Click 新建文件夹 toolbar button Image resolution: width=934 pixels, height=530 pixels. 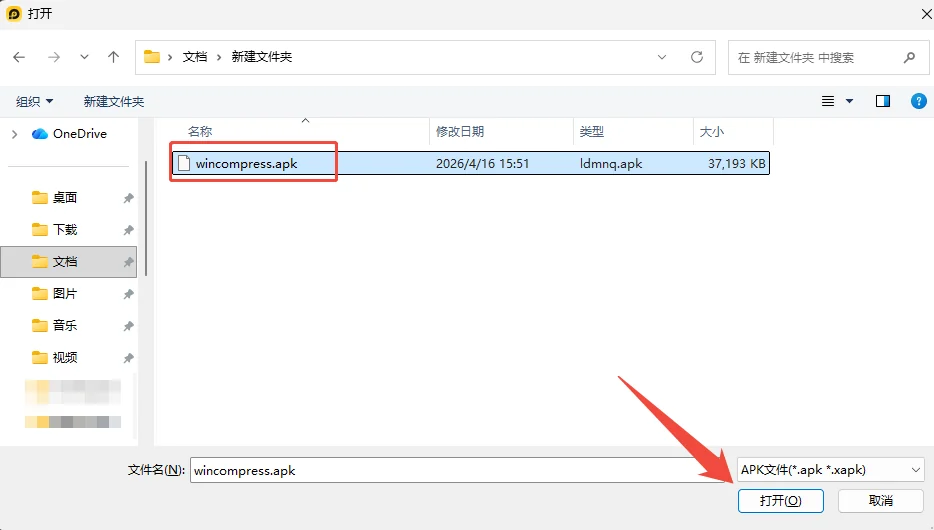click(114, 101)
